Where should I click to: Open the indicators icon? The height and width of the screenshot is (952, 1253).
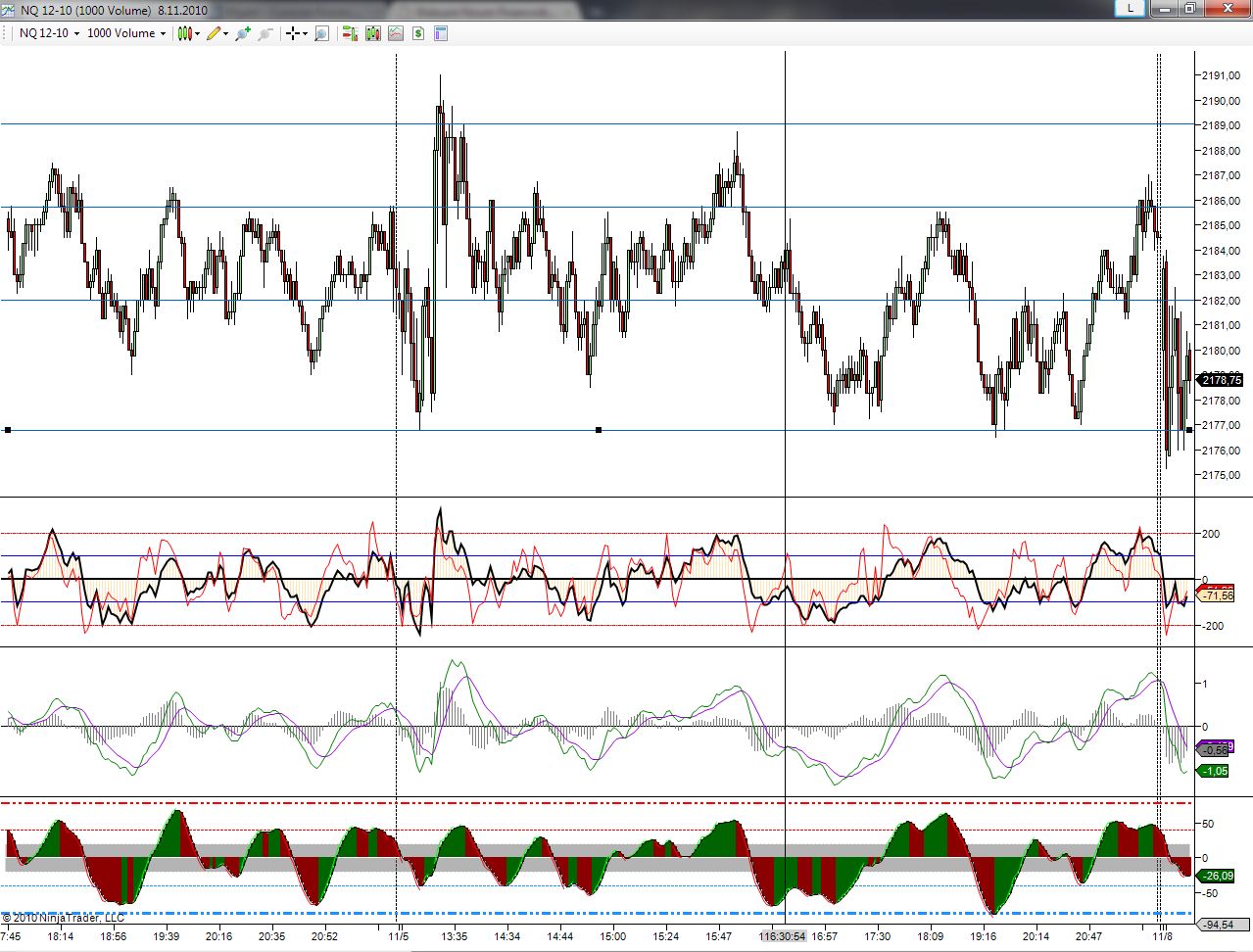pos(395,33)
